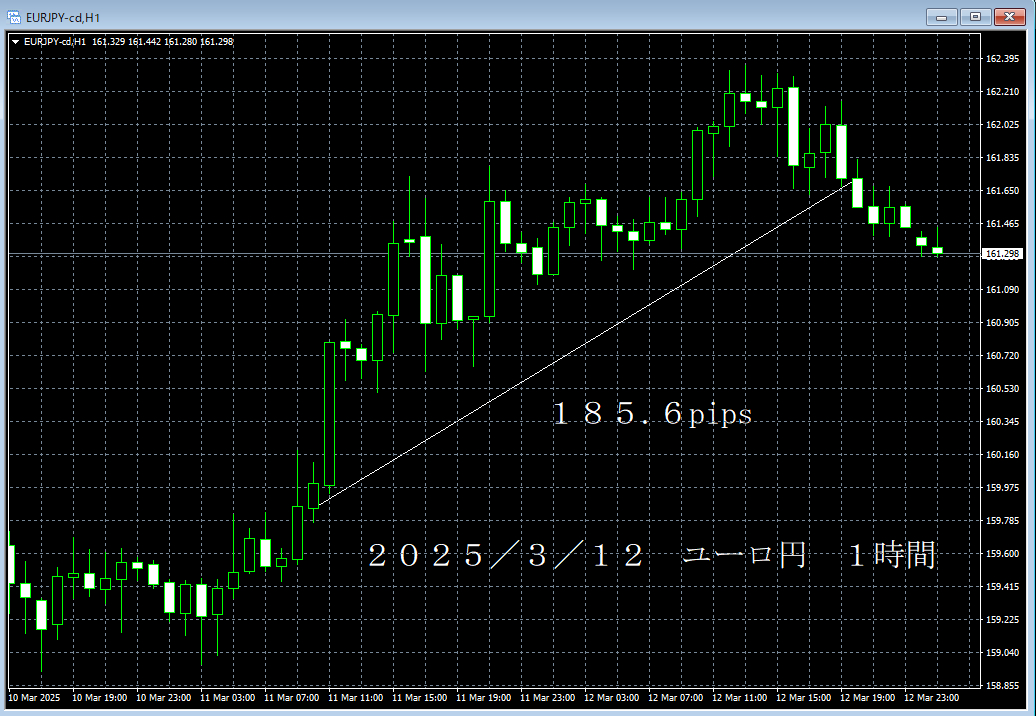Click the 11 Mar 19:00 time label
The image size is (1036, 716).
point(484,698)
